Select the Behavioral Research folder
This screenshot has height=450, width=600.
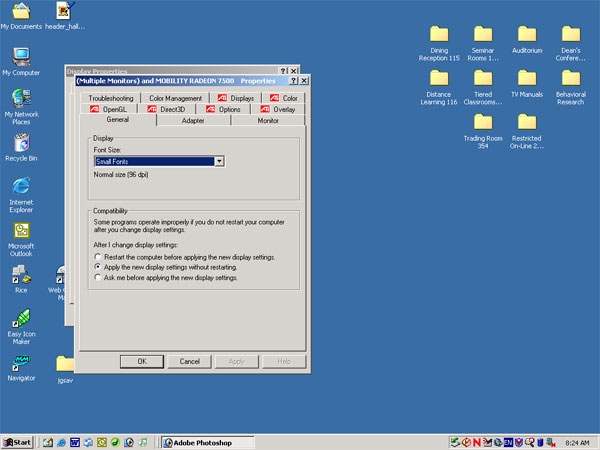[571, 87]
